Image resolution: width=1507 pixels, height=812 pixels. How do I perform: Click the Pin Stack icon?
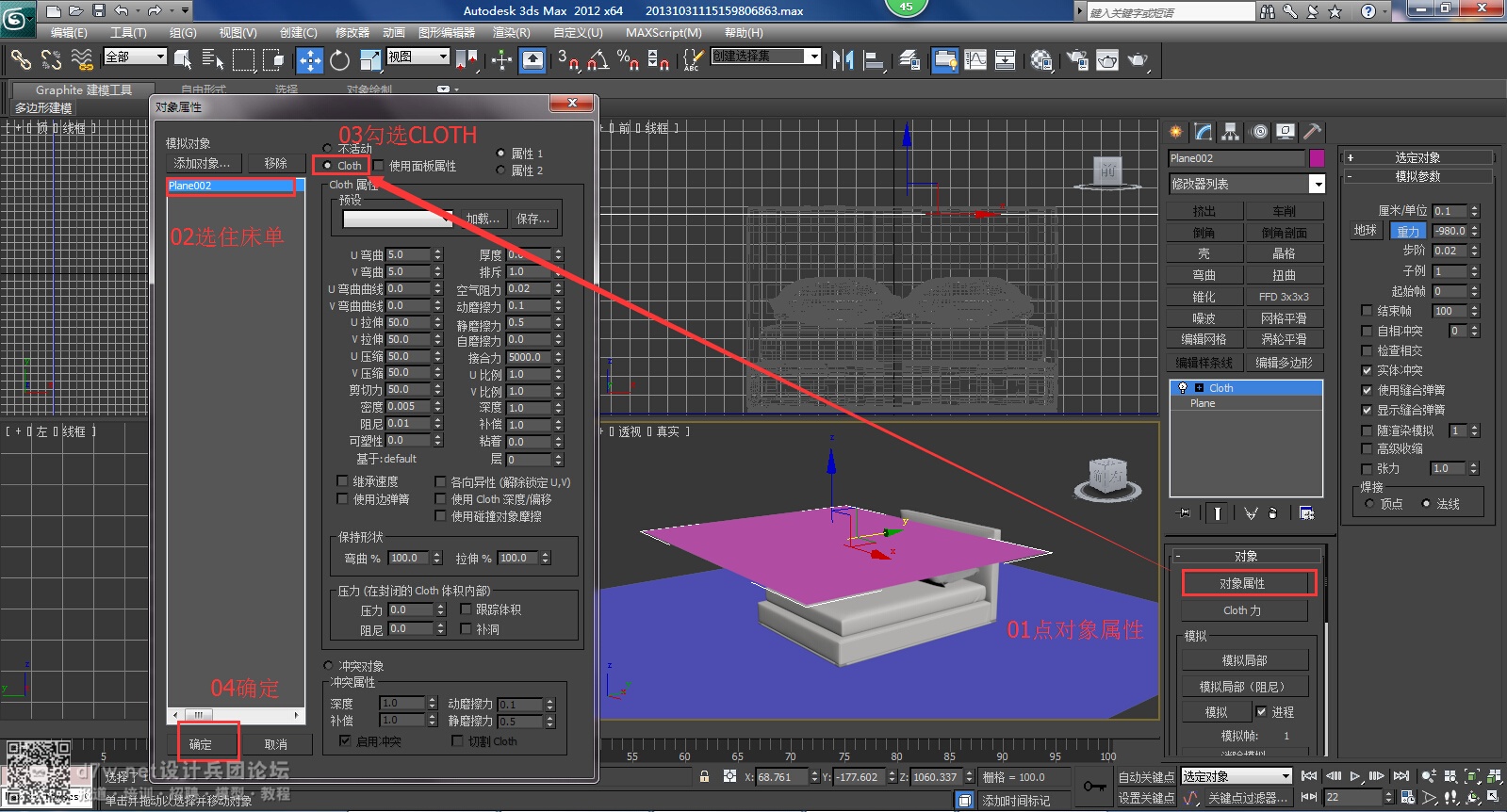coord(1185,513)
